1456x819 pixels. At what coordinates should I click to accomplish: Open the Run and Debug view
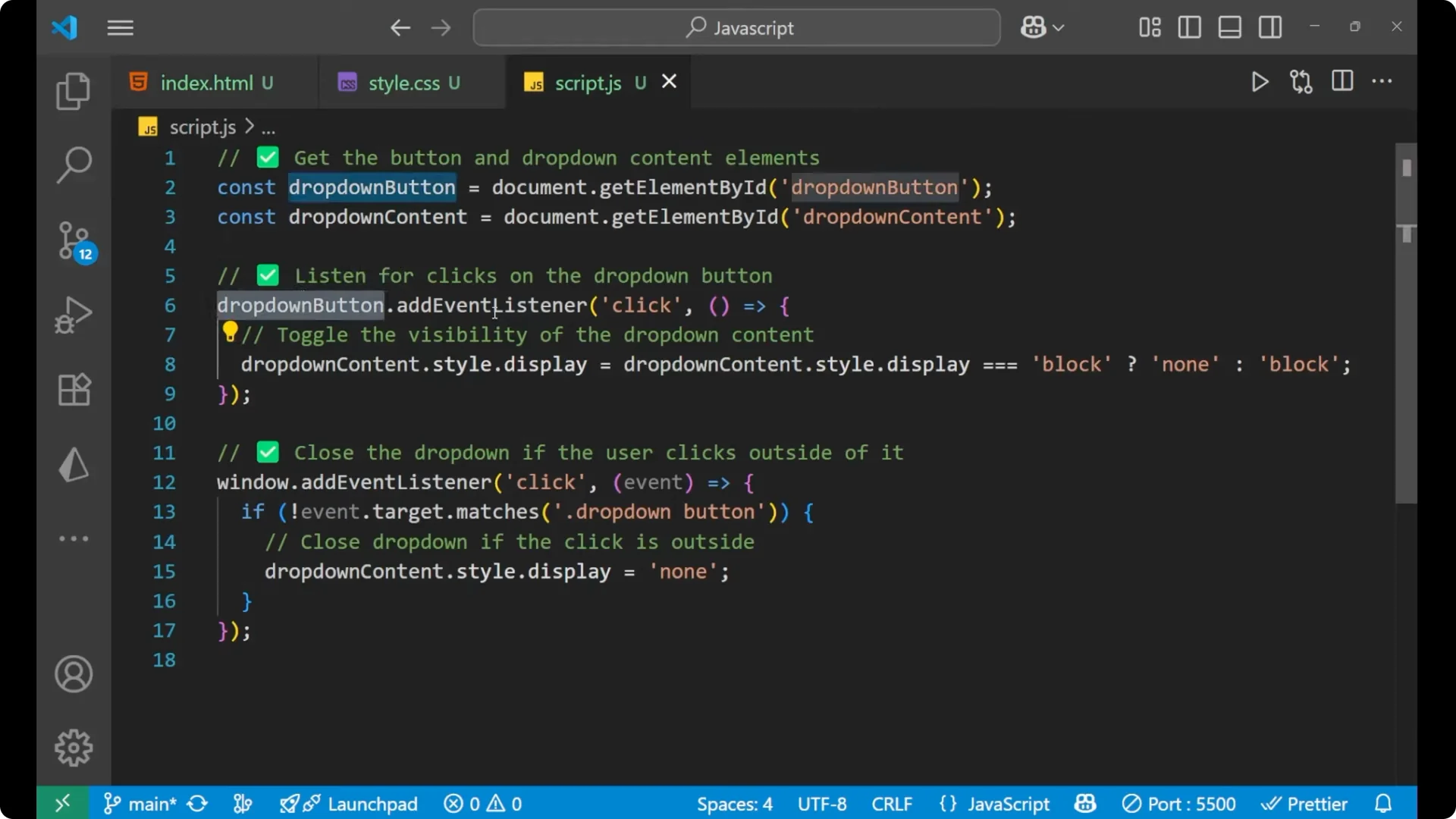73,315
